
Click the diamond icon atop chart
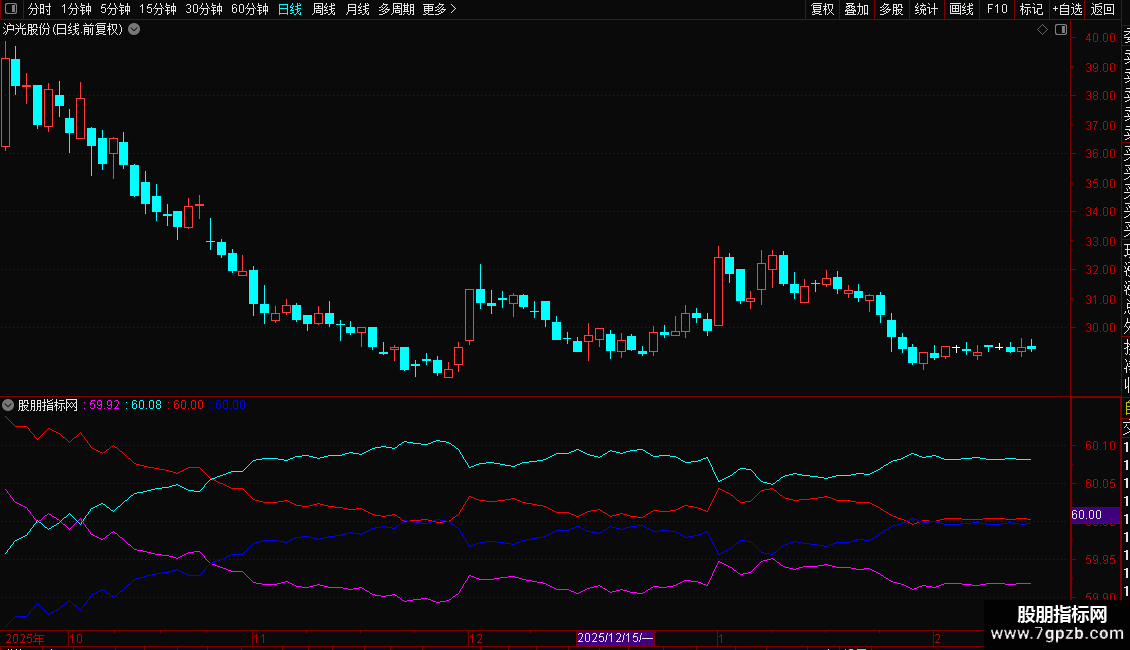1042,30
